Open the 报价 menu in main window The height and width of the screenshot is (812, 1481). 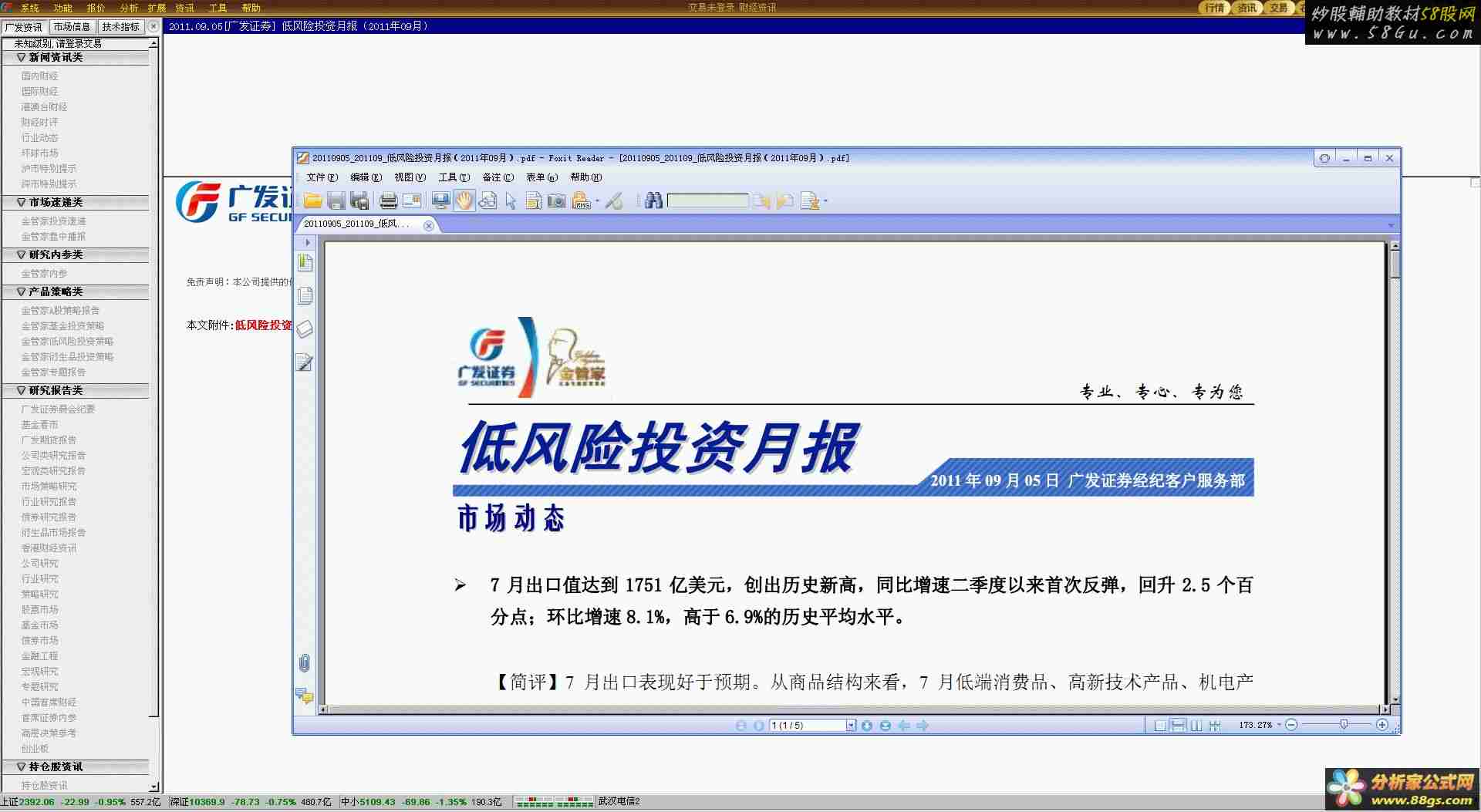[x=96, y=8]
